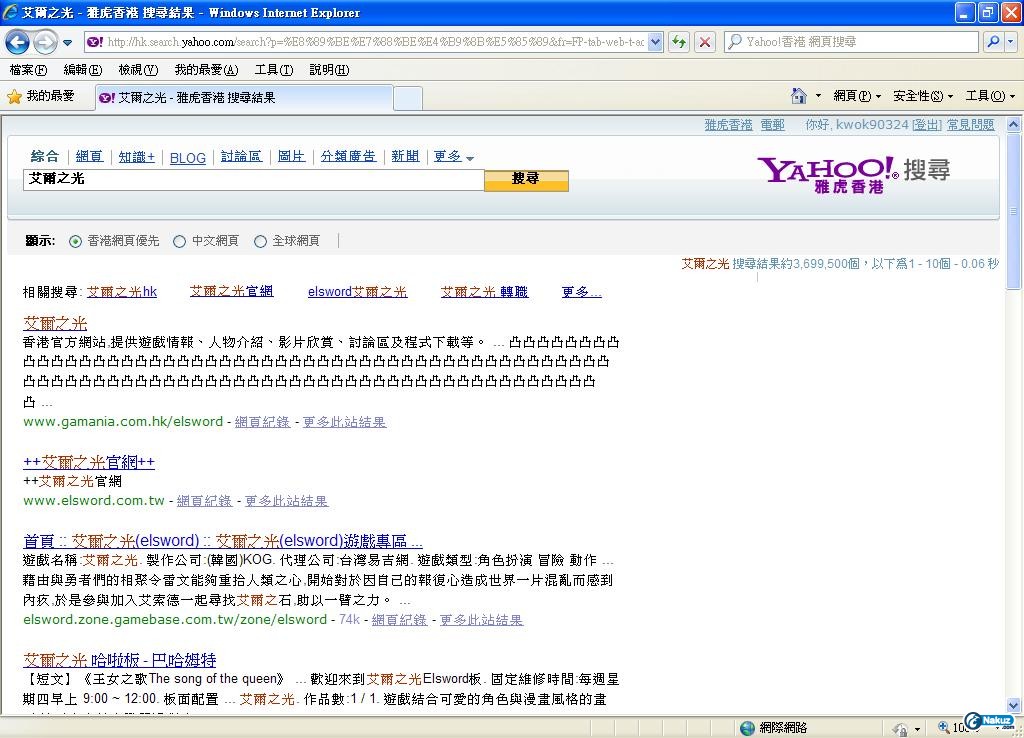Open the 艾爾之光 哈啦板 - 巴哈姆特 result

[120, 660]
